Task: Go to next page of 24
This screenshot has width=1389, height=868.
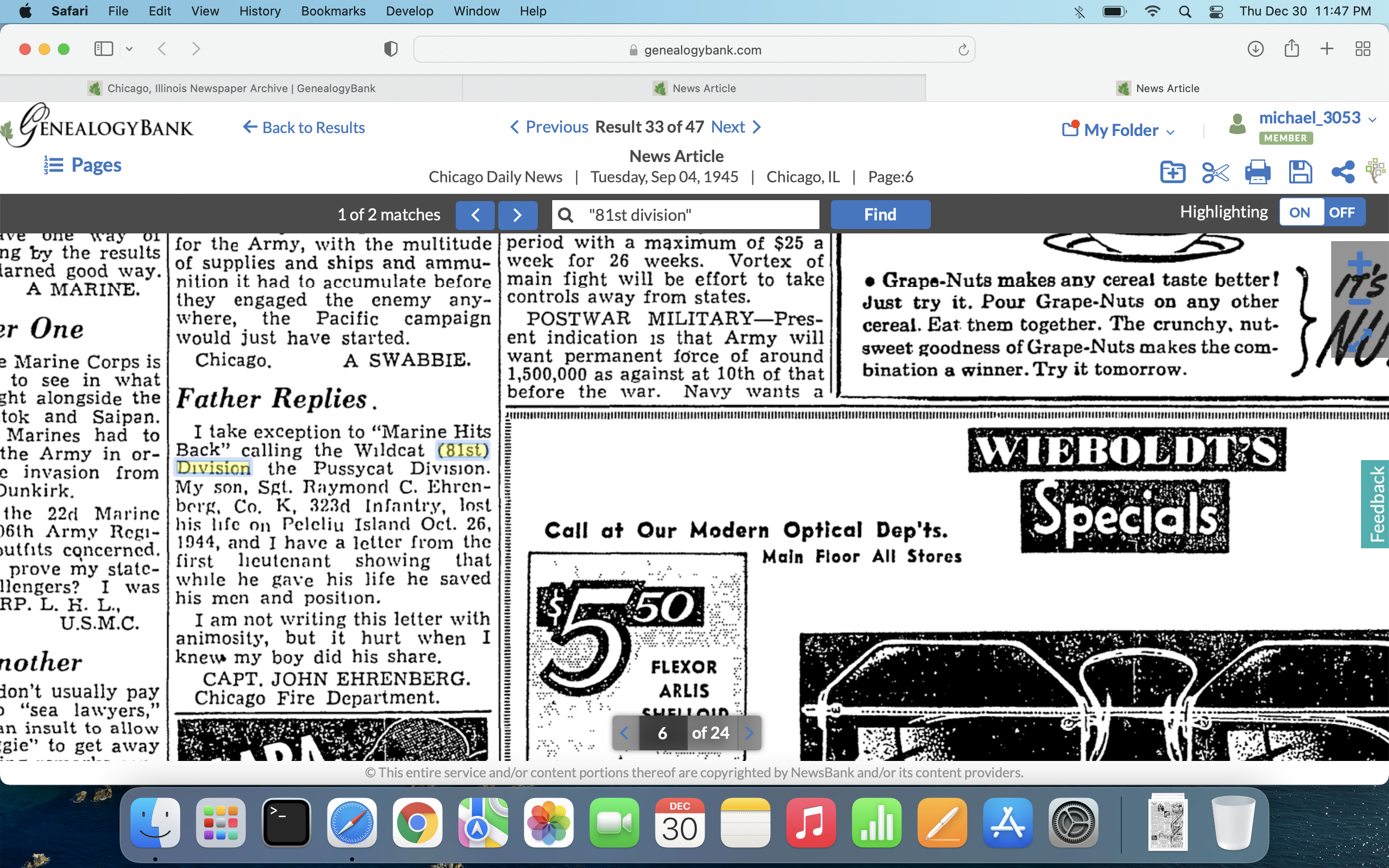Action: pyautogui.click(x=749, y=733)
